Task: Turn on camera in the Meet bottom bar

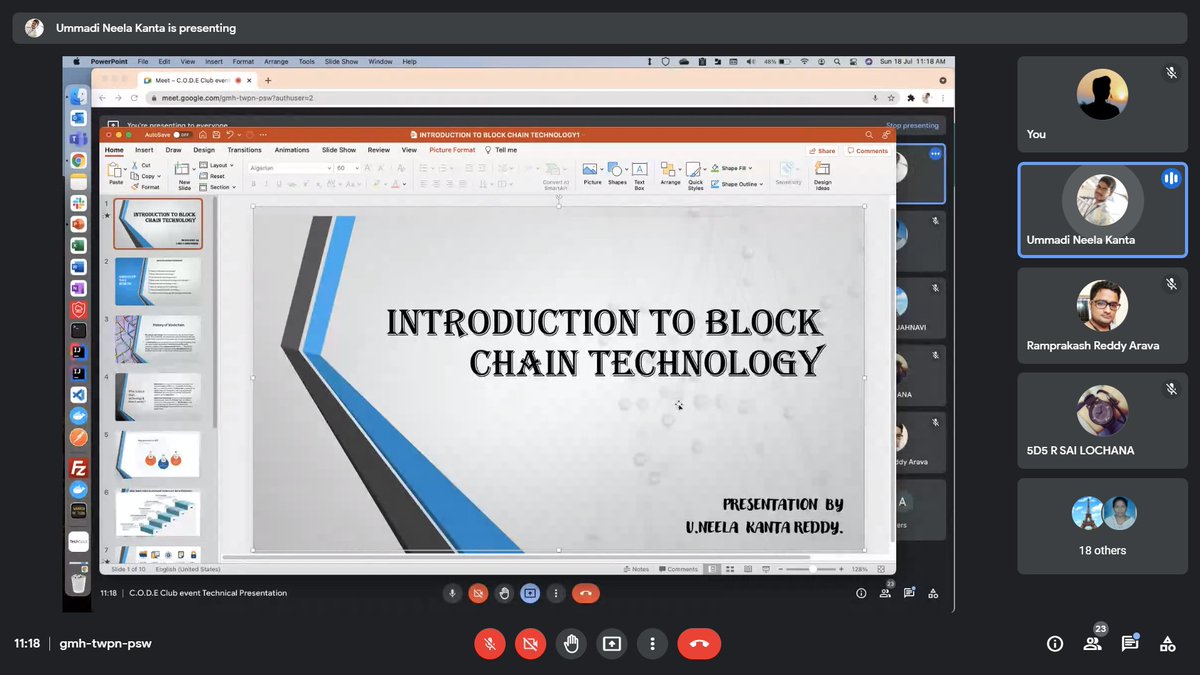Action: coord(530,644)
